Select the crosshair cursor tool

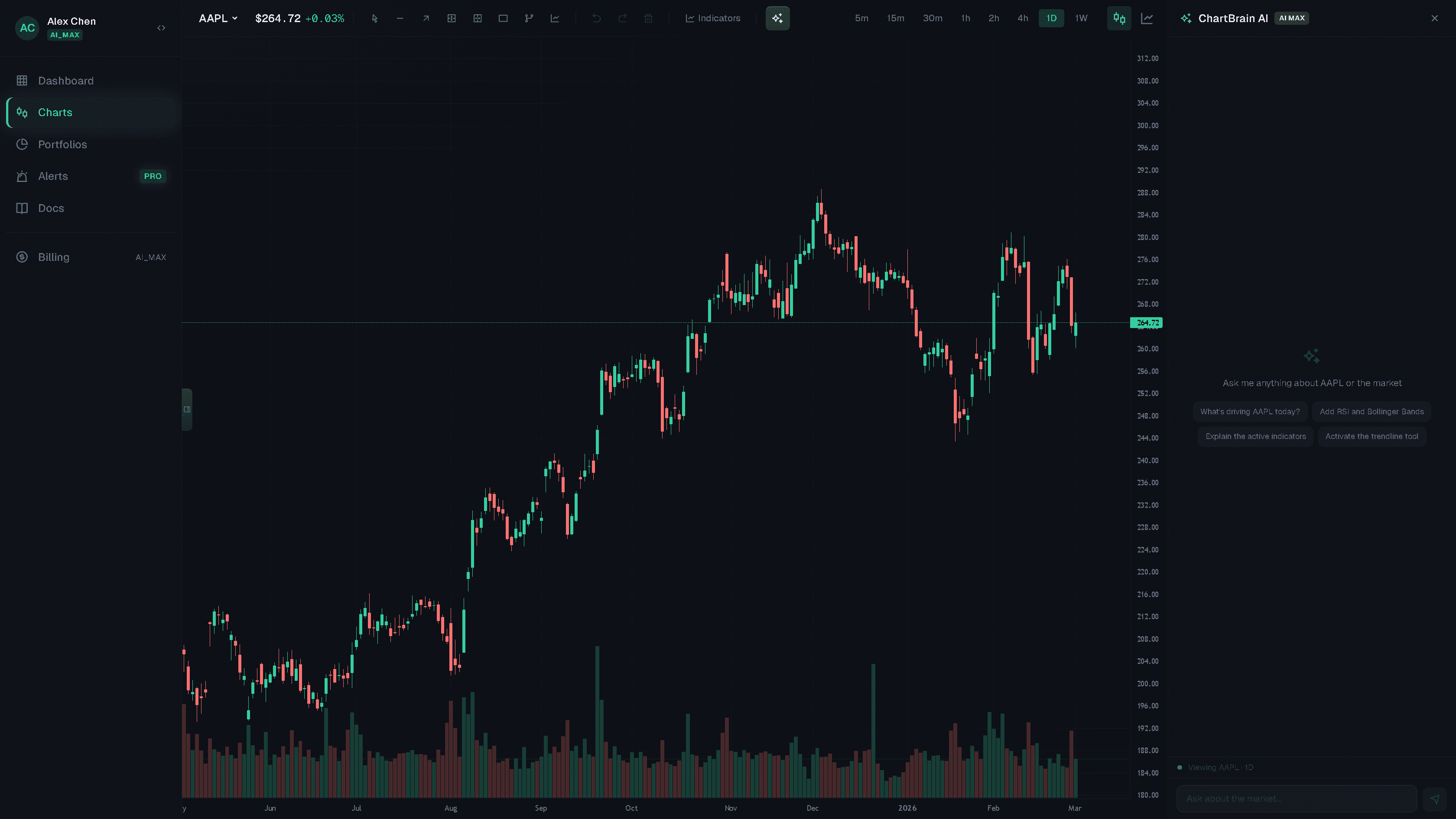click(374, 18)
